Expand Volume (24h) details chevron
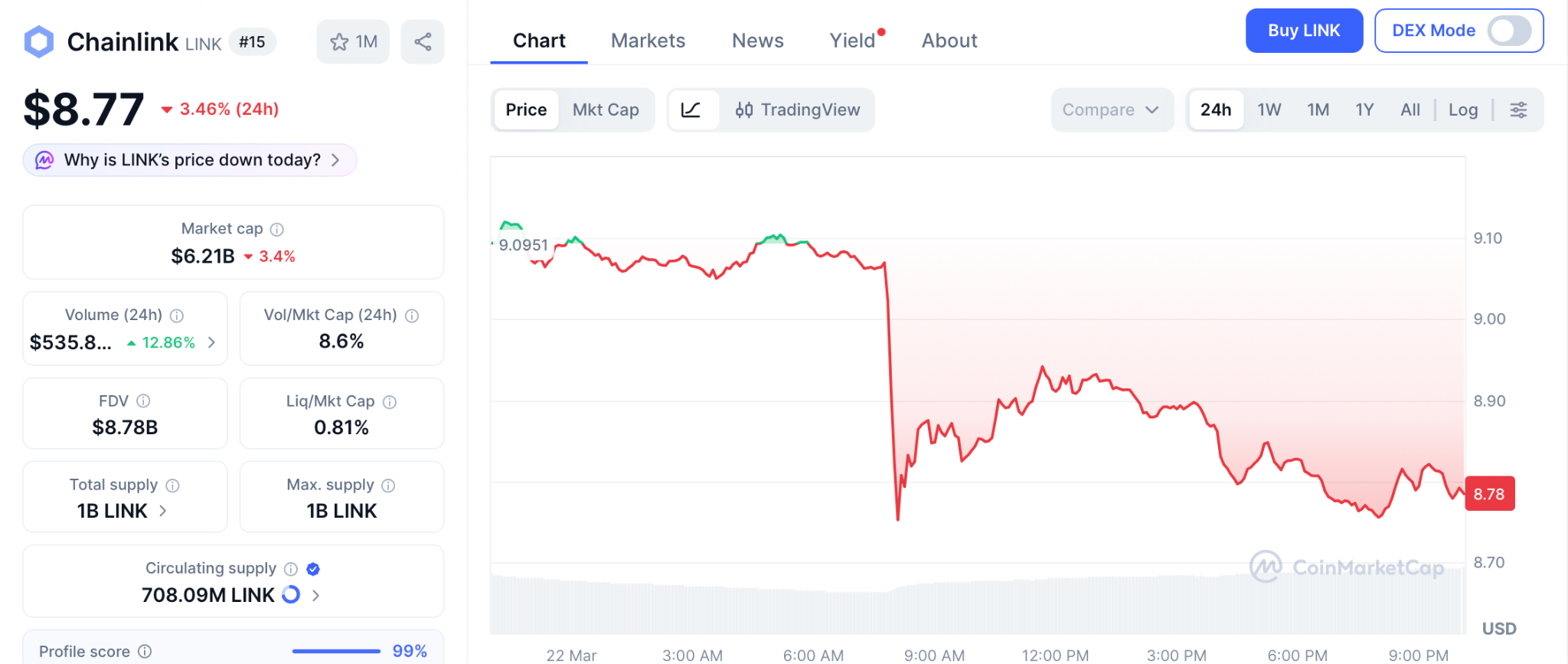 212,342
